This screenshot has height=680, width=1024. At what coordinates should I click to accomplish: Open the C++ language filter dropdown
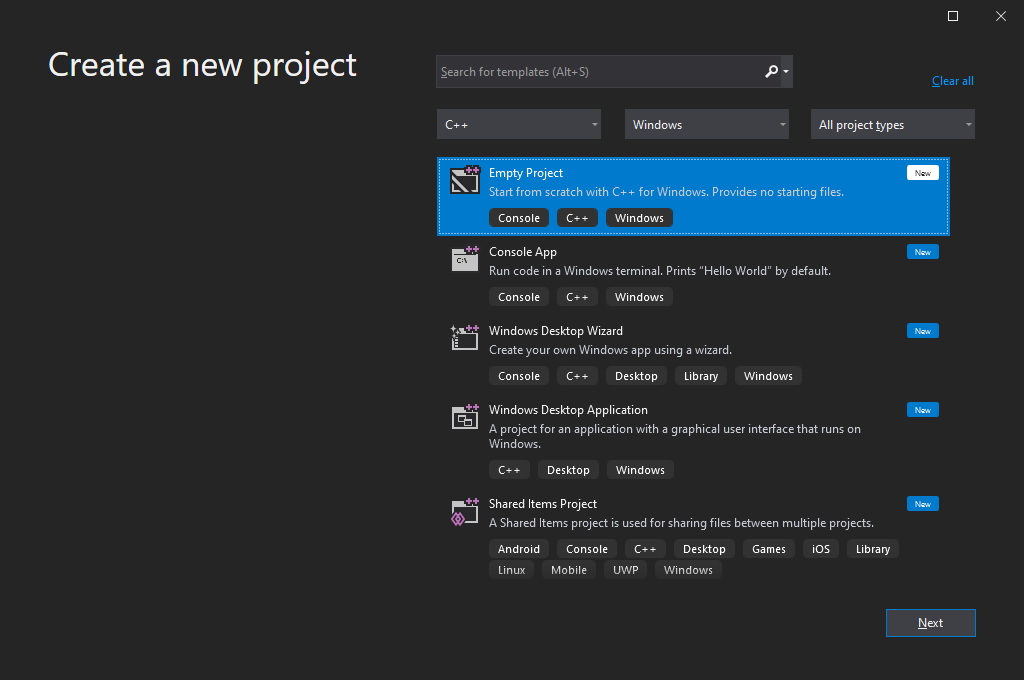tap(518, 125)
